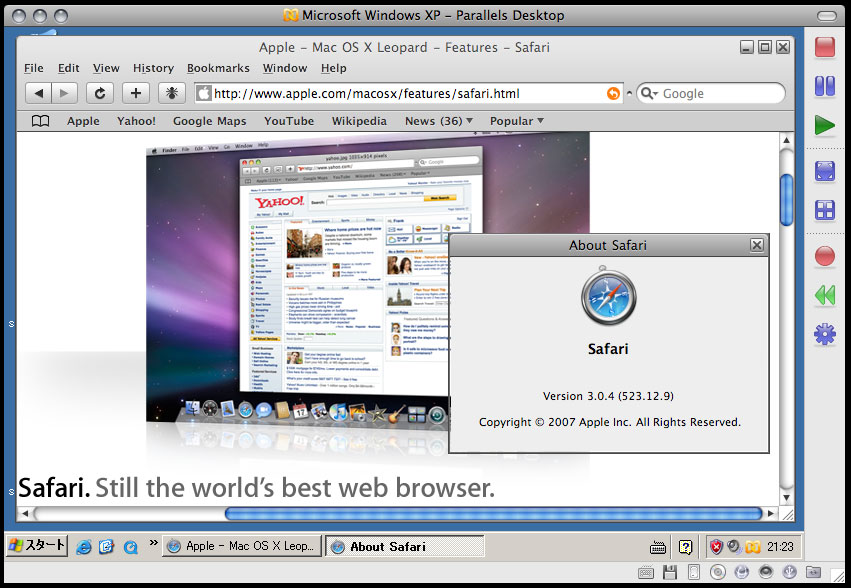Open the Yahoo! bookmark
The image size is (851, 588).
tap(136, 121)
